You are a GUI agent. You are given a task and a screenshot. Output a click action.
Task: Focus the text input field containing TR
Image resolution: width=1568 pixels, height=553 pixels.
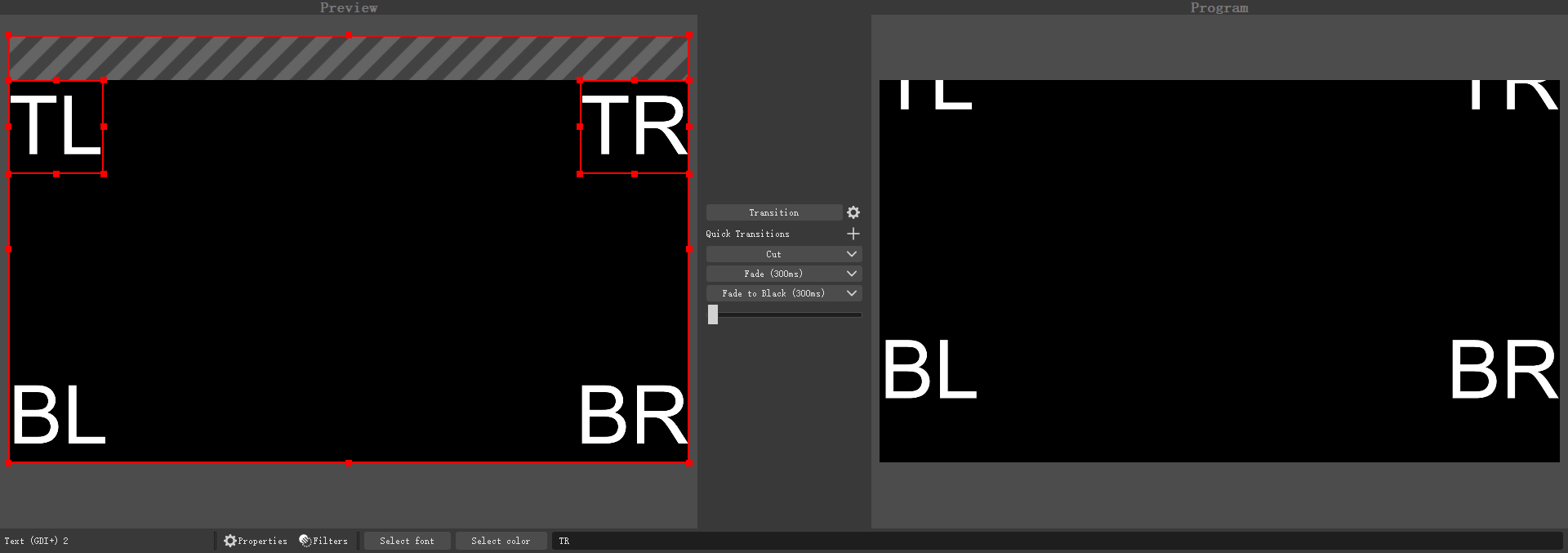pos(1057,541)
